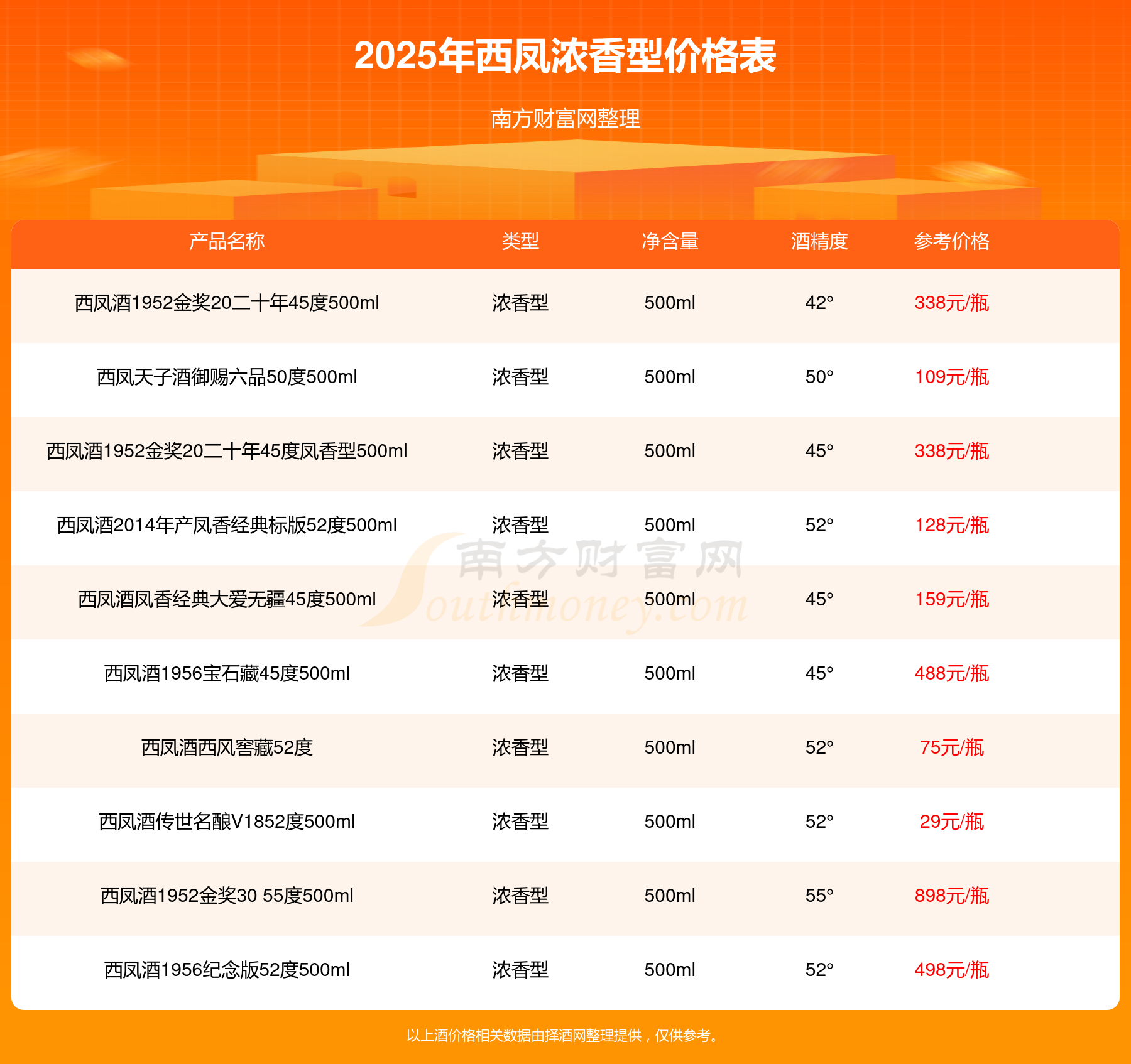Select "52°" in the 西风窖藏 row
The height and width of the screenshot is (1064, 1131).
pos(819,747)
